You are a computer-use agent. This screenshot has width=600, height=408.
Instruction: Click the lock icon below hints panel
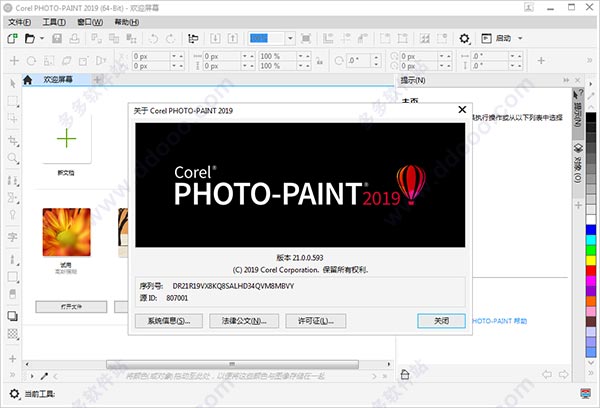tap(405, 374)
